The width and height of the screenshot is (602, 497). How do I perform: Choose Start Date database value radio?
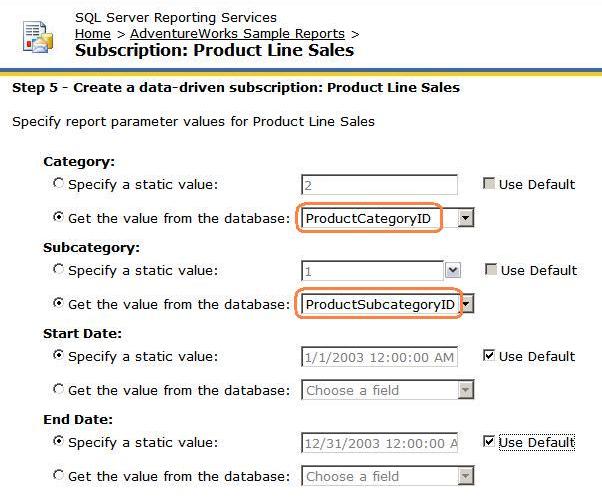58,389
